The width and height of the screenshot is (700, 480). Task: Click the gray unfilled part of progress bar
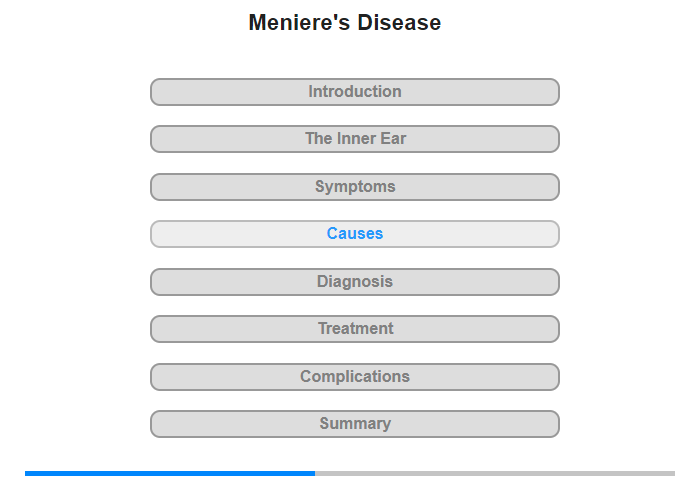pyautogui.click(x=495, y=473)
